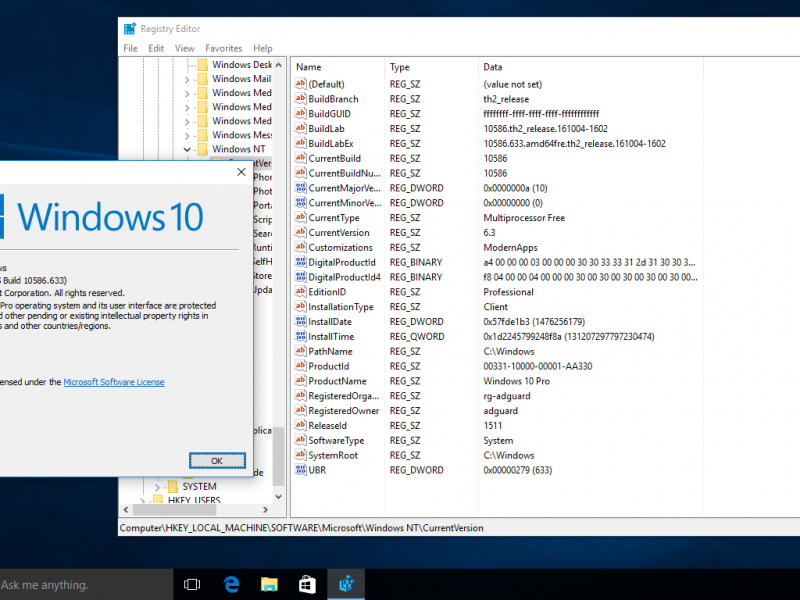Viewport: 800px width, 600px height.
Task: Click the tree horizontal scroll right arrow
Action: (265, 510)
